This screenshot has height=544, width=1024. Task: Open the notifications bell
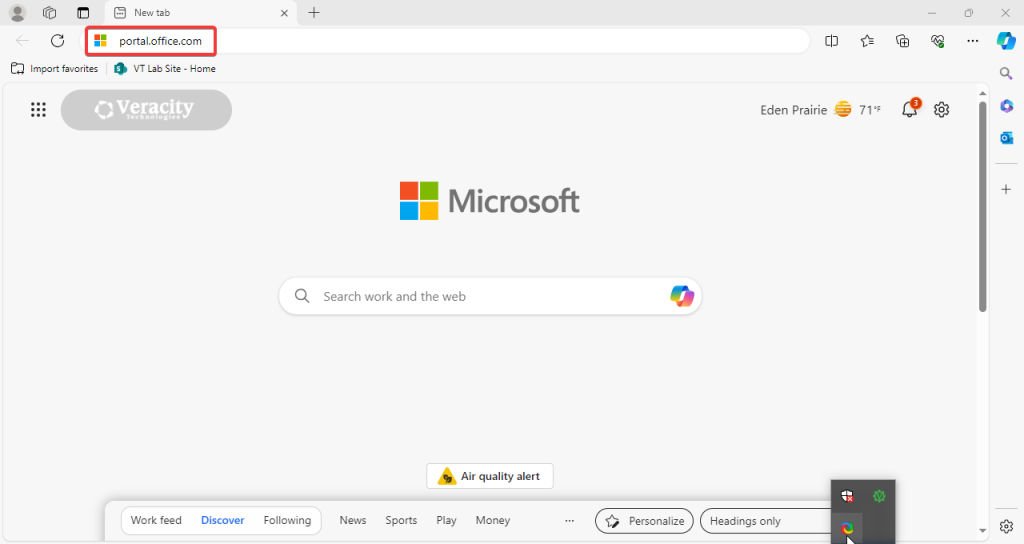pyautogui.click(x=909, y=110)
